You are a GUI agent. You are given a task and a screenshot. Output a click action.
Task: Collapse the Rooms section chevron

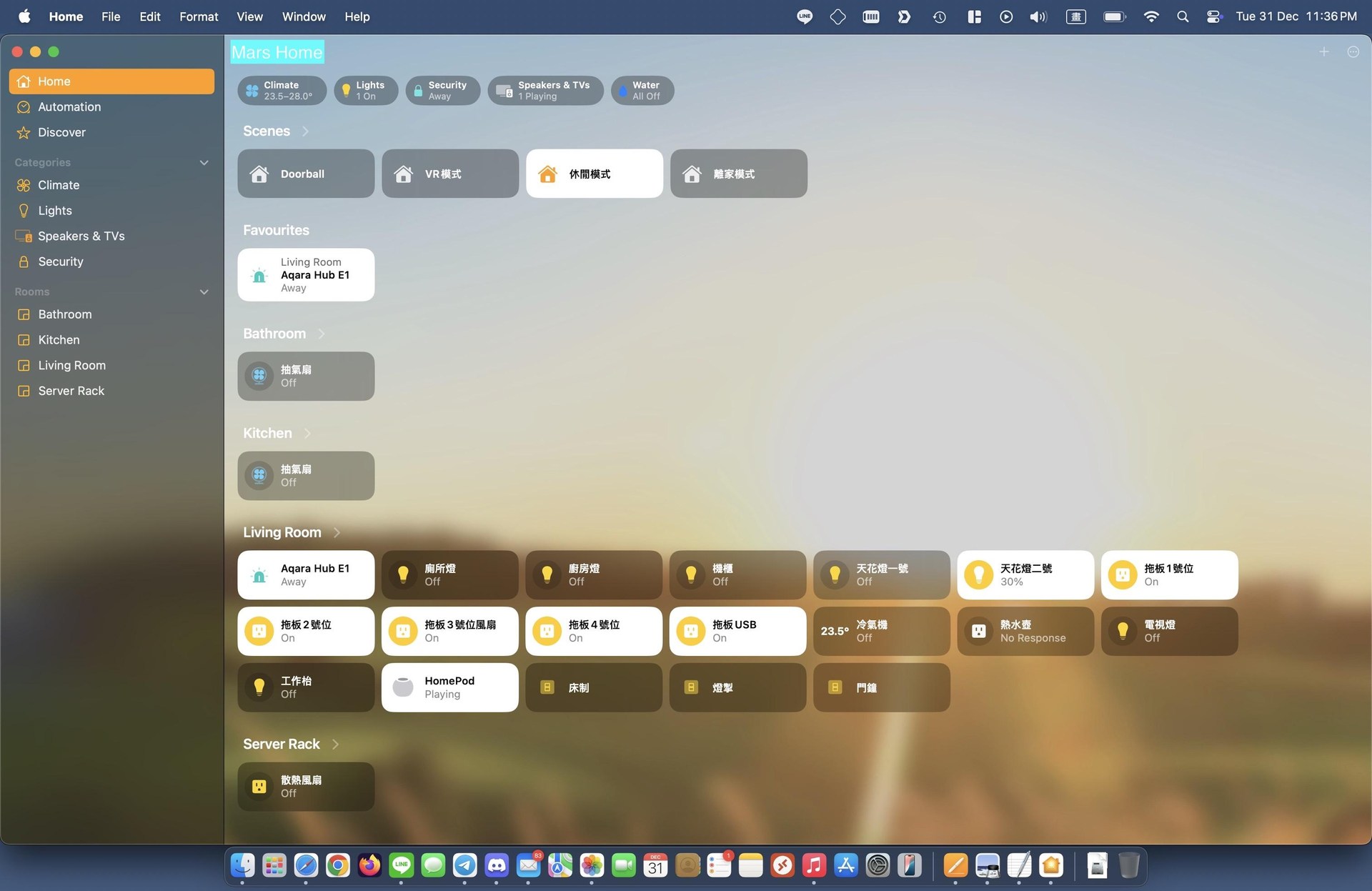click(x=204, y=292)
